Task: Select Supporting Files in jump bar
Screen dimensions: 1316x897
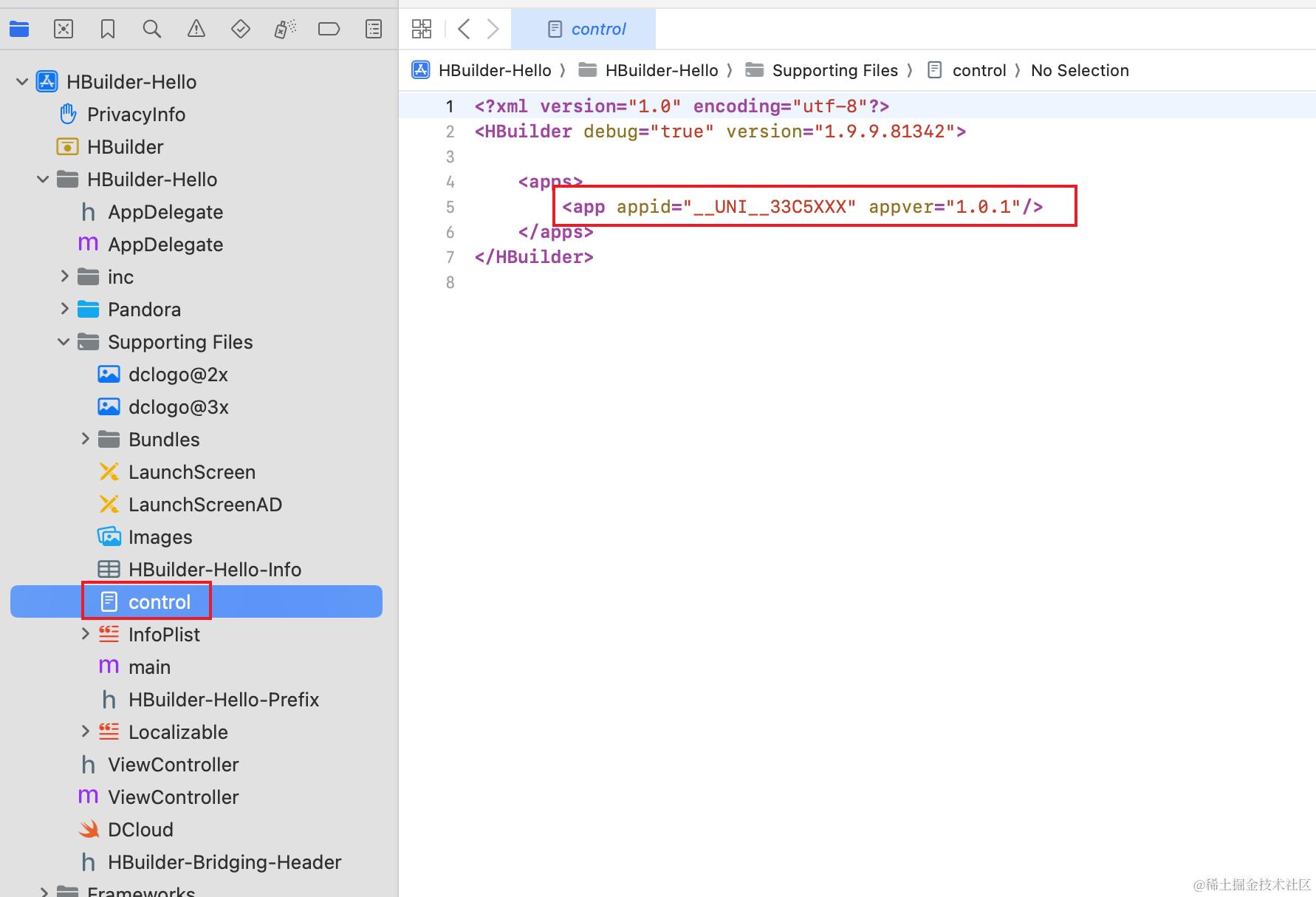Action: (x=822, y=70)
